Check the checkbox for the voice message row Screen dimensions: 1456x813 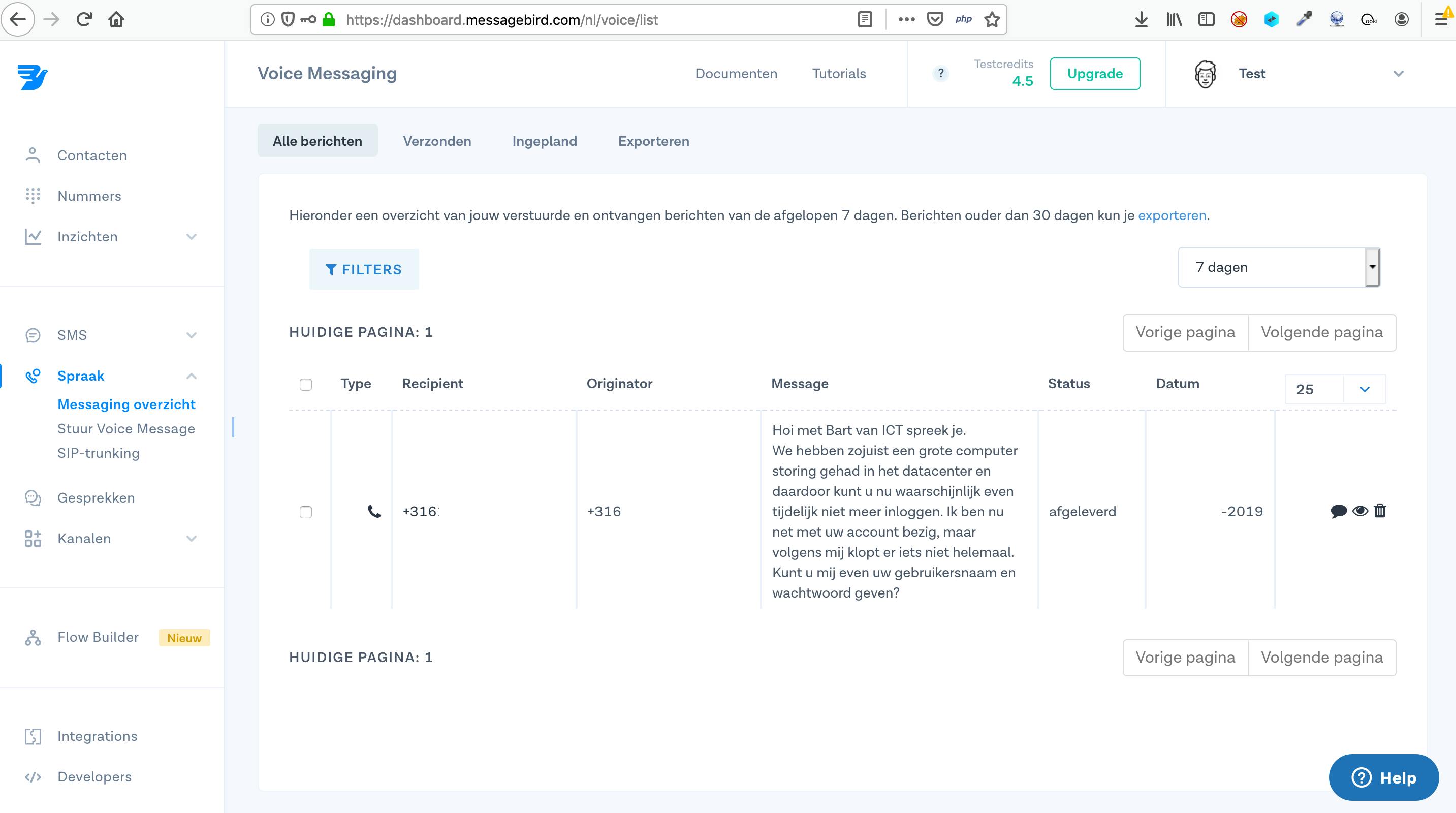pyautogui.click(x=306, y=512)
